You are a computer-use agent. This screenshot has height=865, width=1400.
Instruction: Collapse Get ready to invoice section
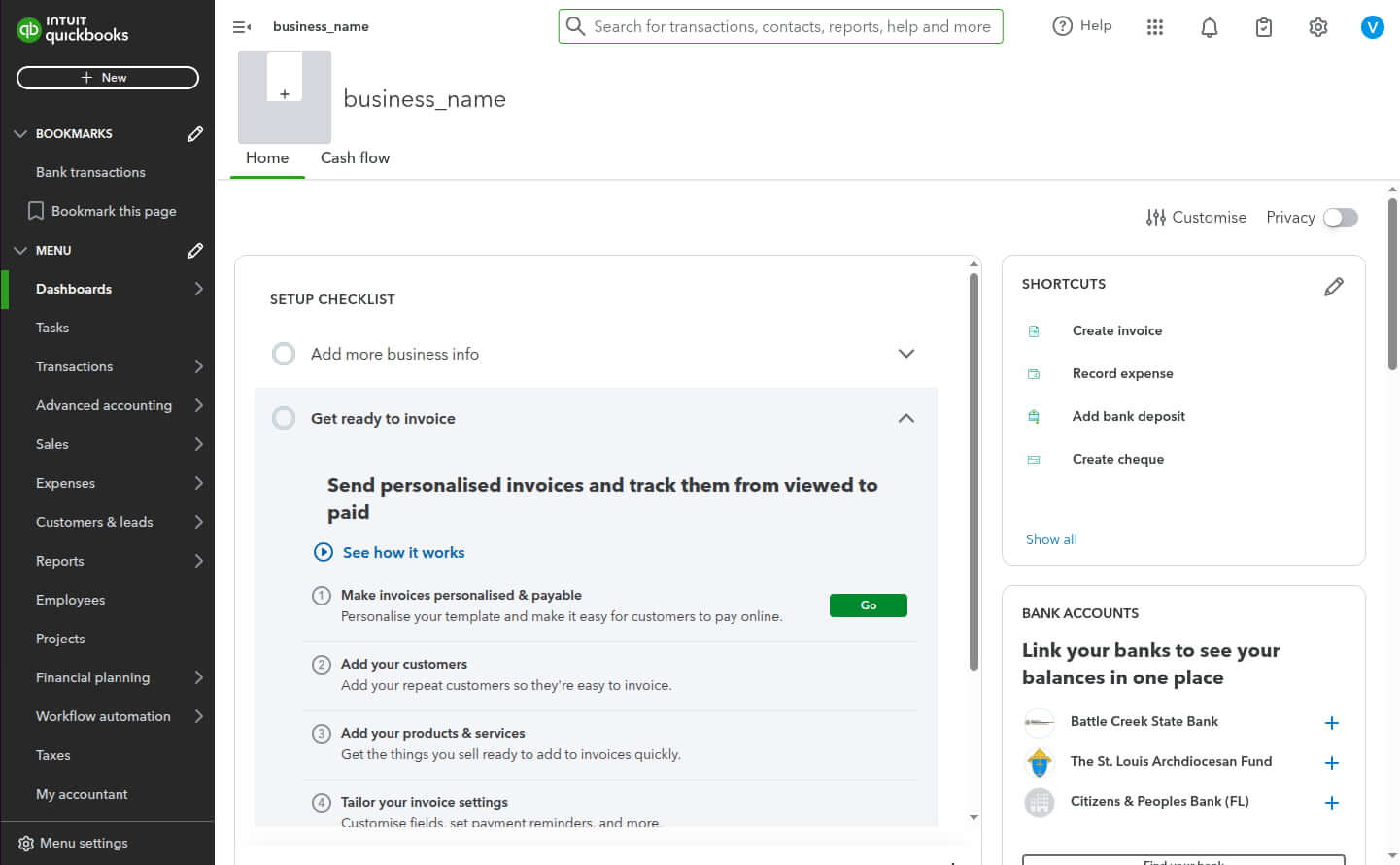tap(906, 418)
